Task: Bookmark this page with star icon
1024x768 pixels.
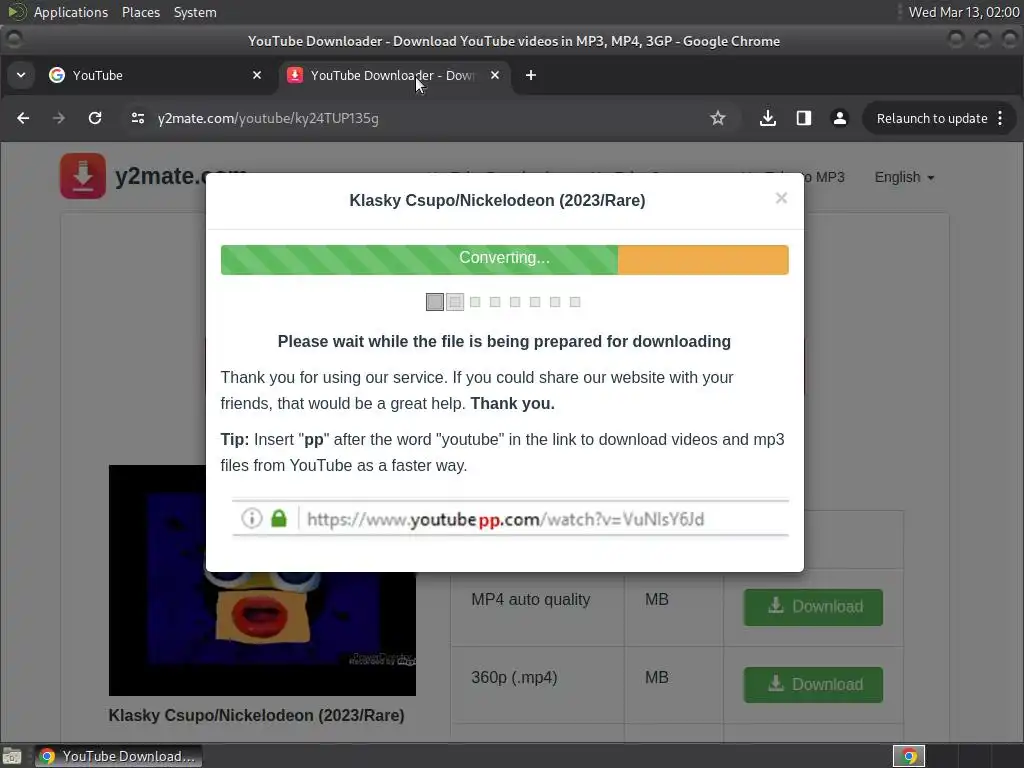Action: (x=718, y=118)
